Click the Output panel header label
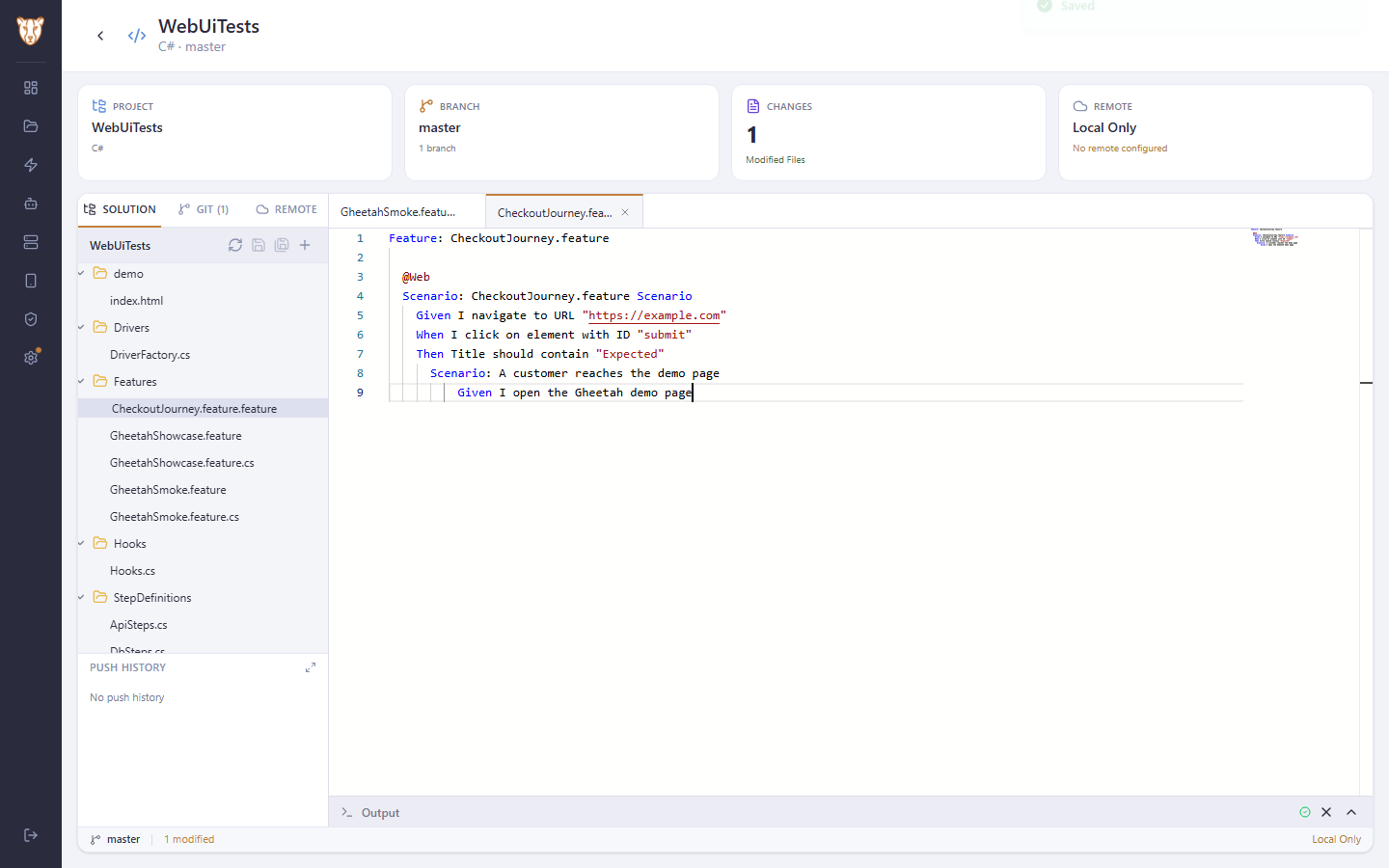This screenshot has width=1389, height=868. 380,813
